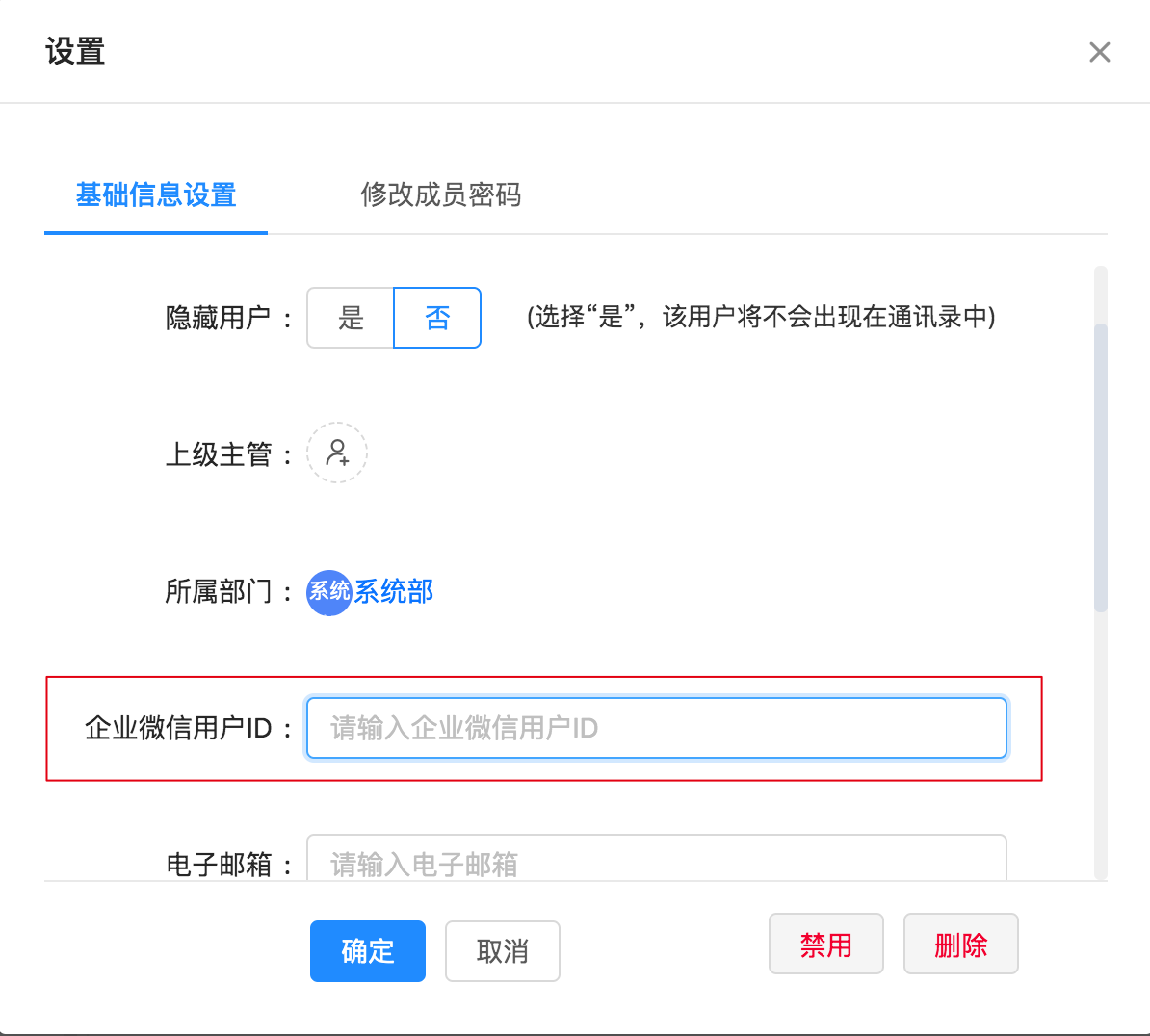Click the vertical scrollbar of the form
Image resolution: width=1150 pixels, height=1036 pixels.
[1101, 468]
